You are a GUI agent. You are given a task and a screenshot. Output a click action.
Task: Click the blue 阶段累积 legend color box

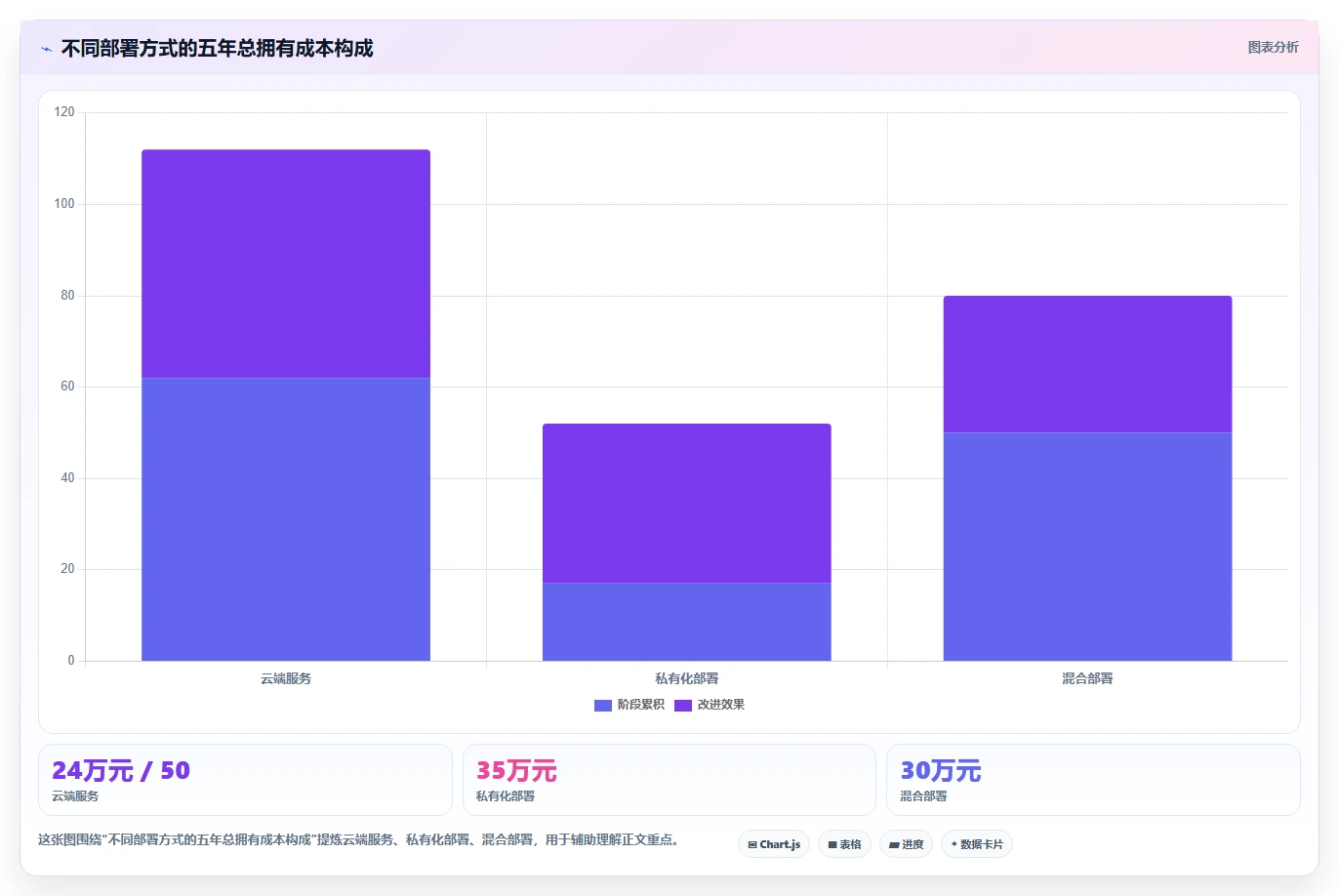(x=603, y=705)
